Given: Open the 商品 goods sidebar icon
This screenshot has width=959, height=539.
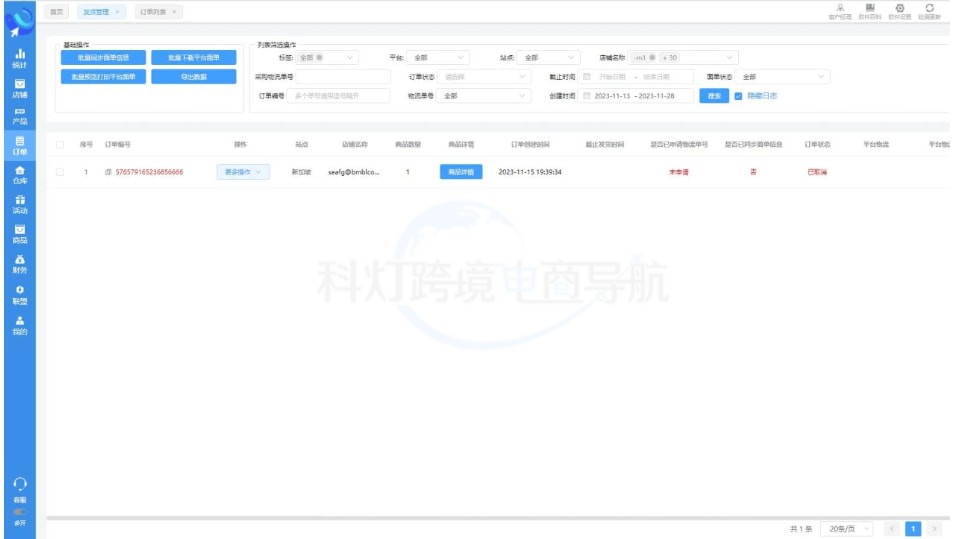Looking at the screenshot, I should [x=20, y=234].
